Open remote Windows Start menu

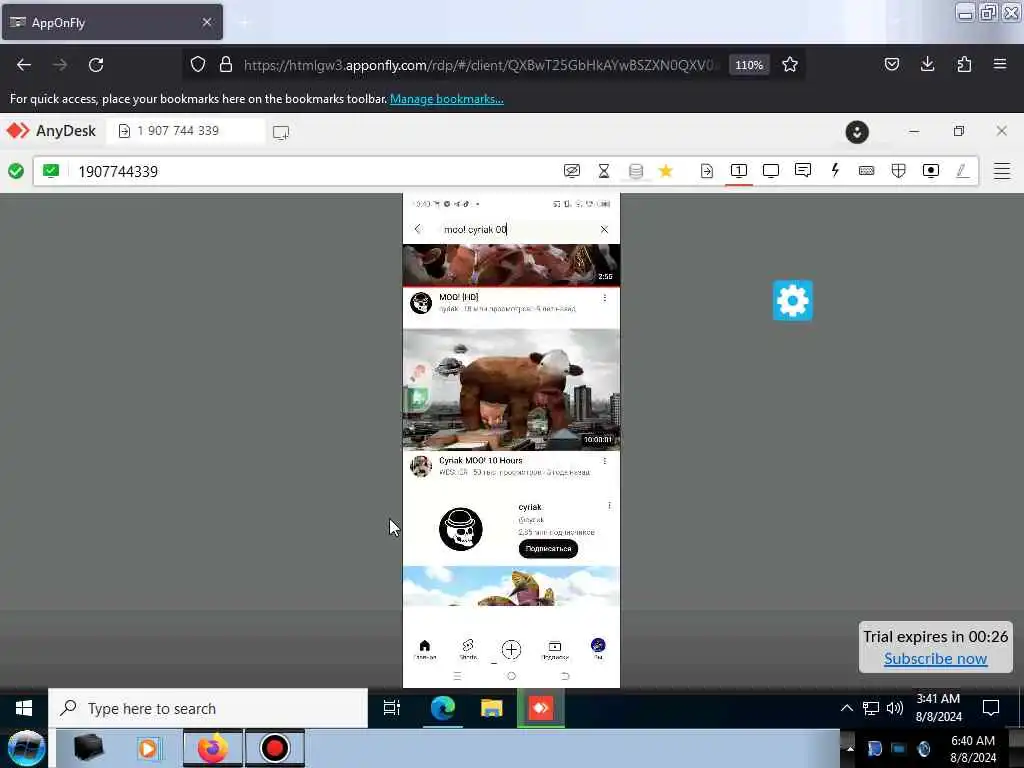click(x=24, y=708)
